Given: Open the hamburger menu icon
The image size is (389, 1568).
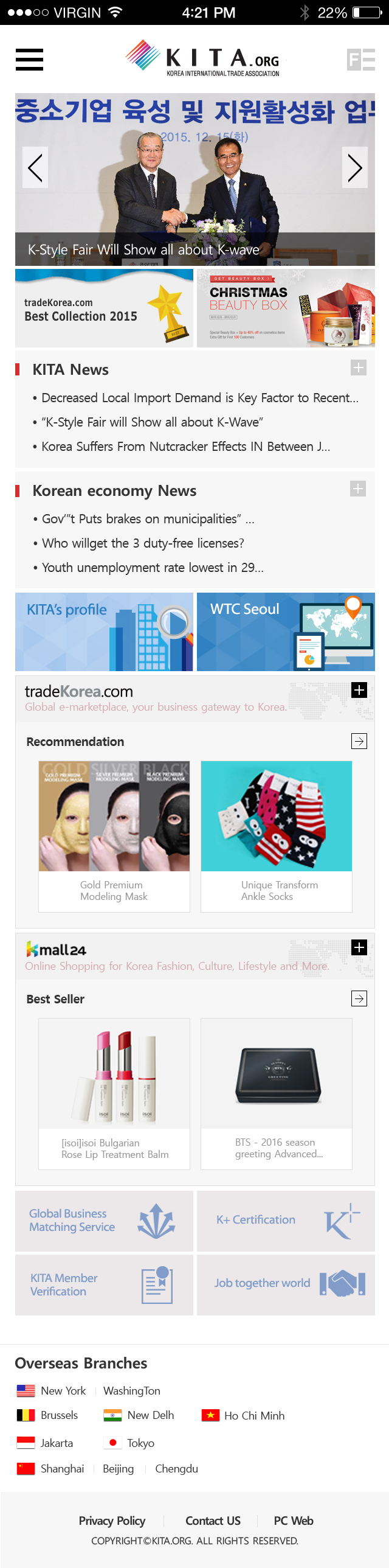Looking at the screenshot, I should point(29,60).
